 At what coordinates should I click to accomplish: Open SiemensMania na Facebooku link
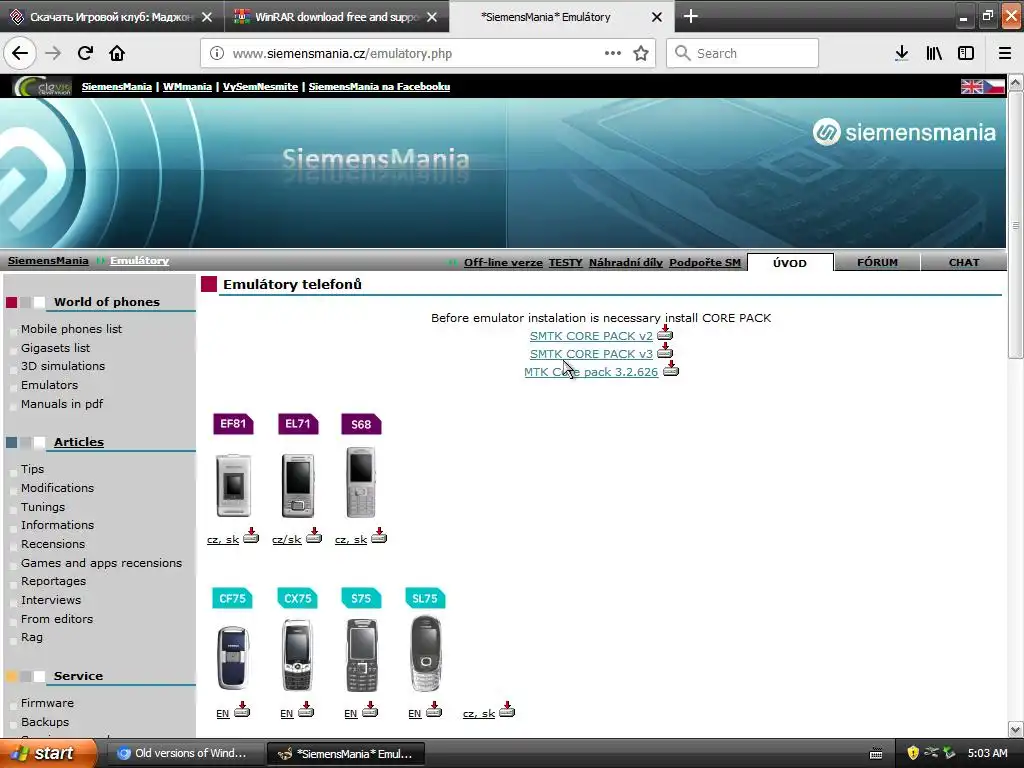[x=379, y=86]
